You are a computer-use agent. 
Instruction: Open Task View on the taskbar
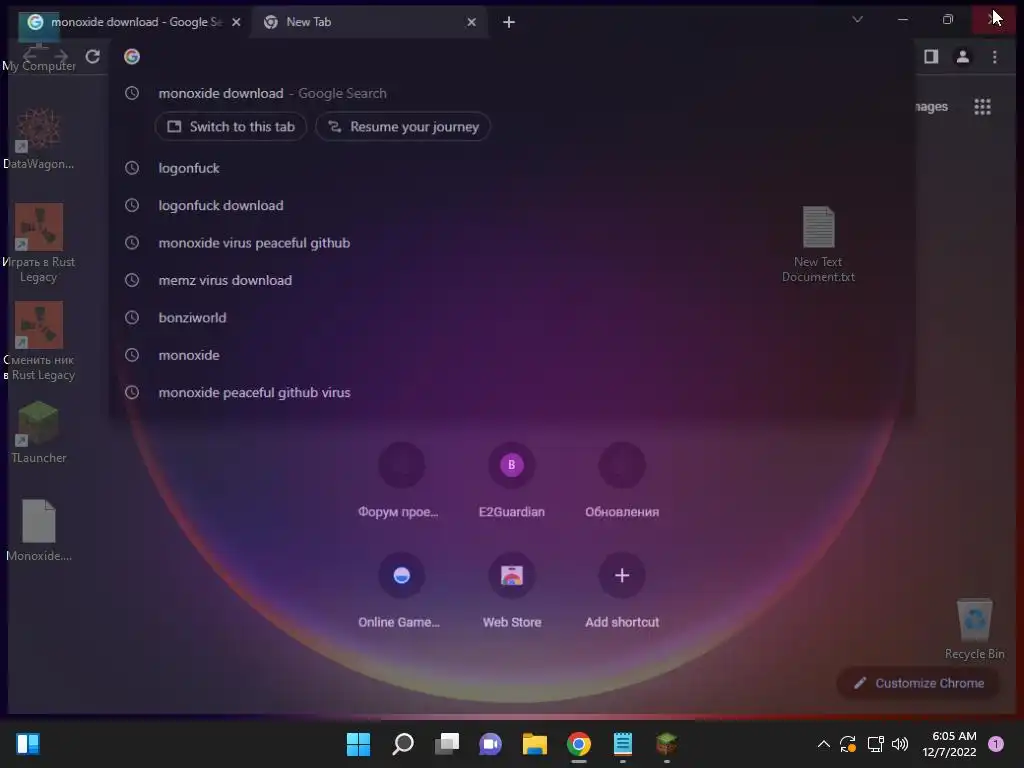pos(447,744)
